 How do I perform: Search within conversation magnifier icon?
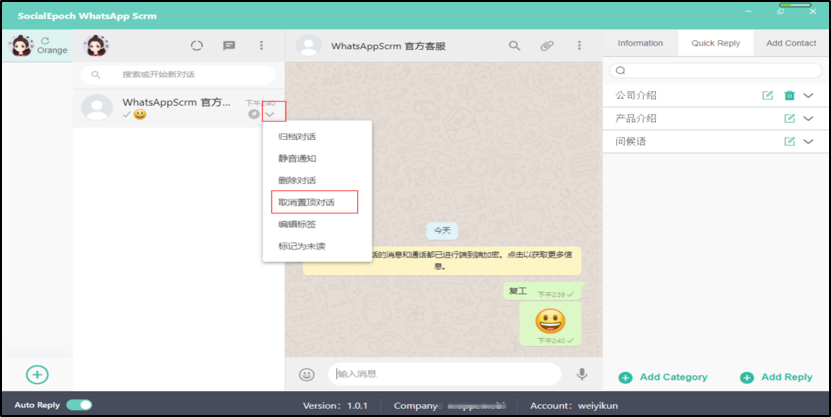(515, 46)
